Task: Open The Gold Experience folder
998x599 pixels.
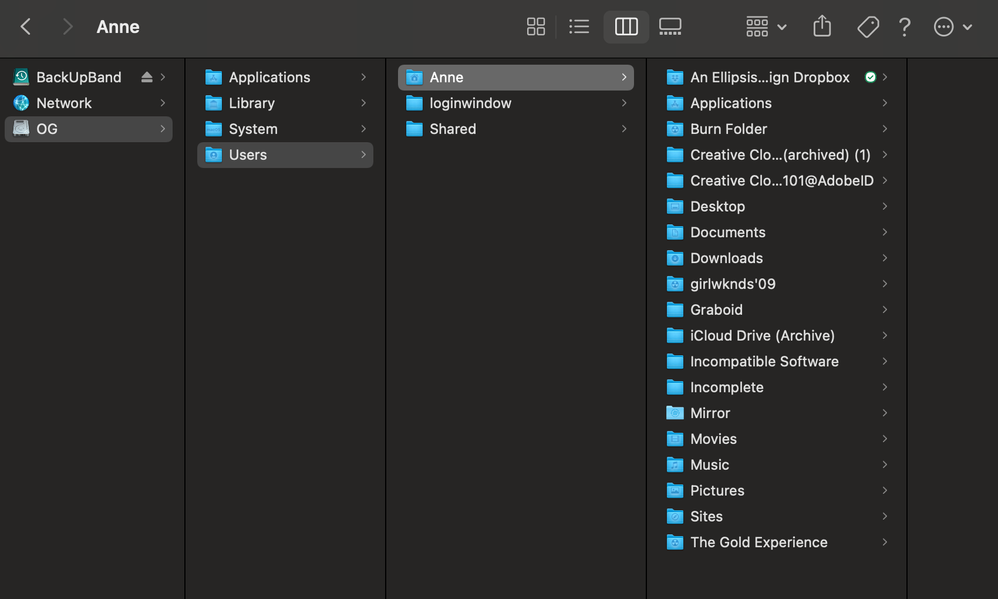Action: coord(758,542)
